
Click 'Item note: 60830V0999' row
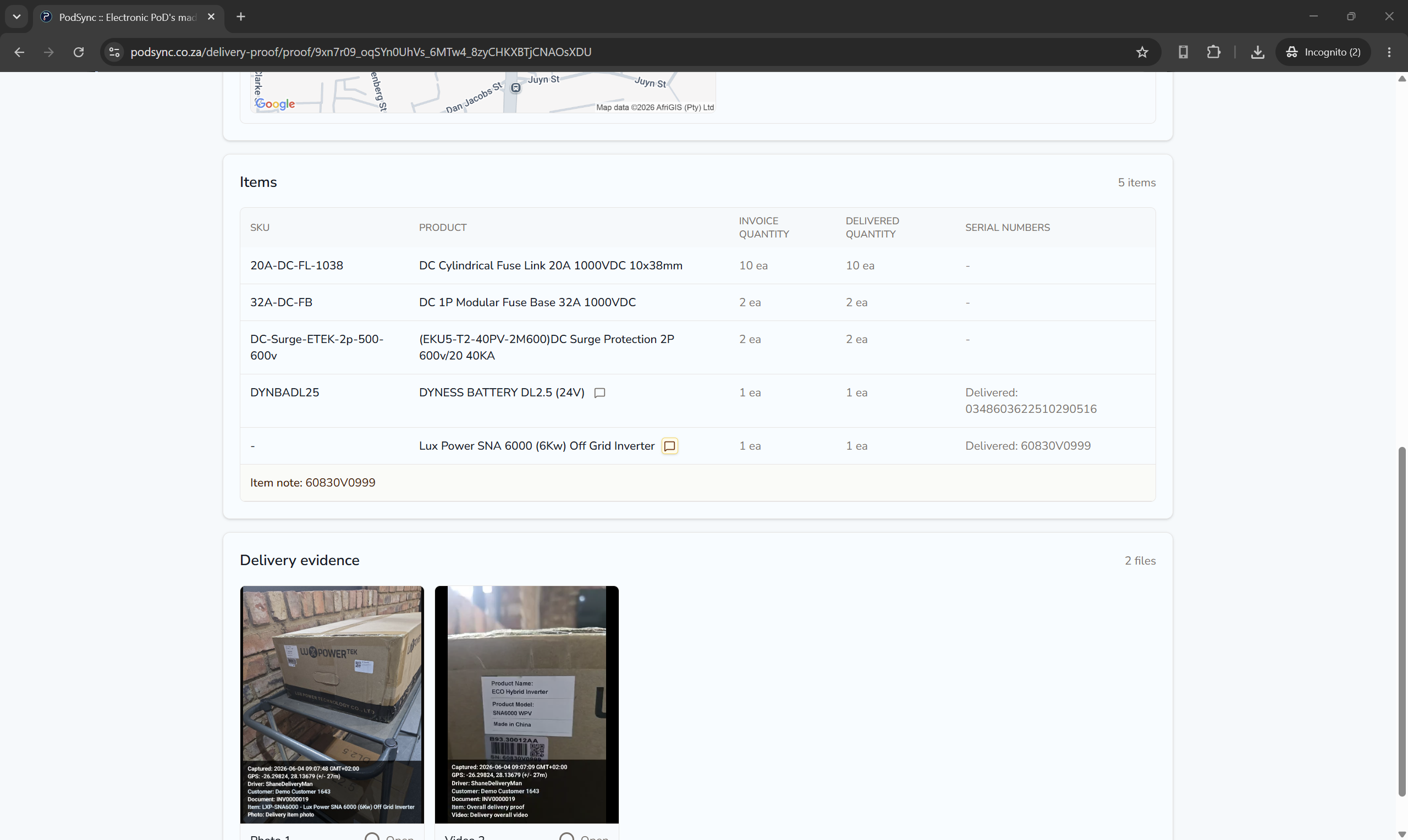[697, 482]
